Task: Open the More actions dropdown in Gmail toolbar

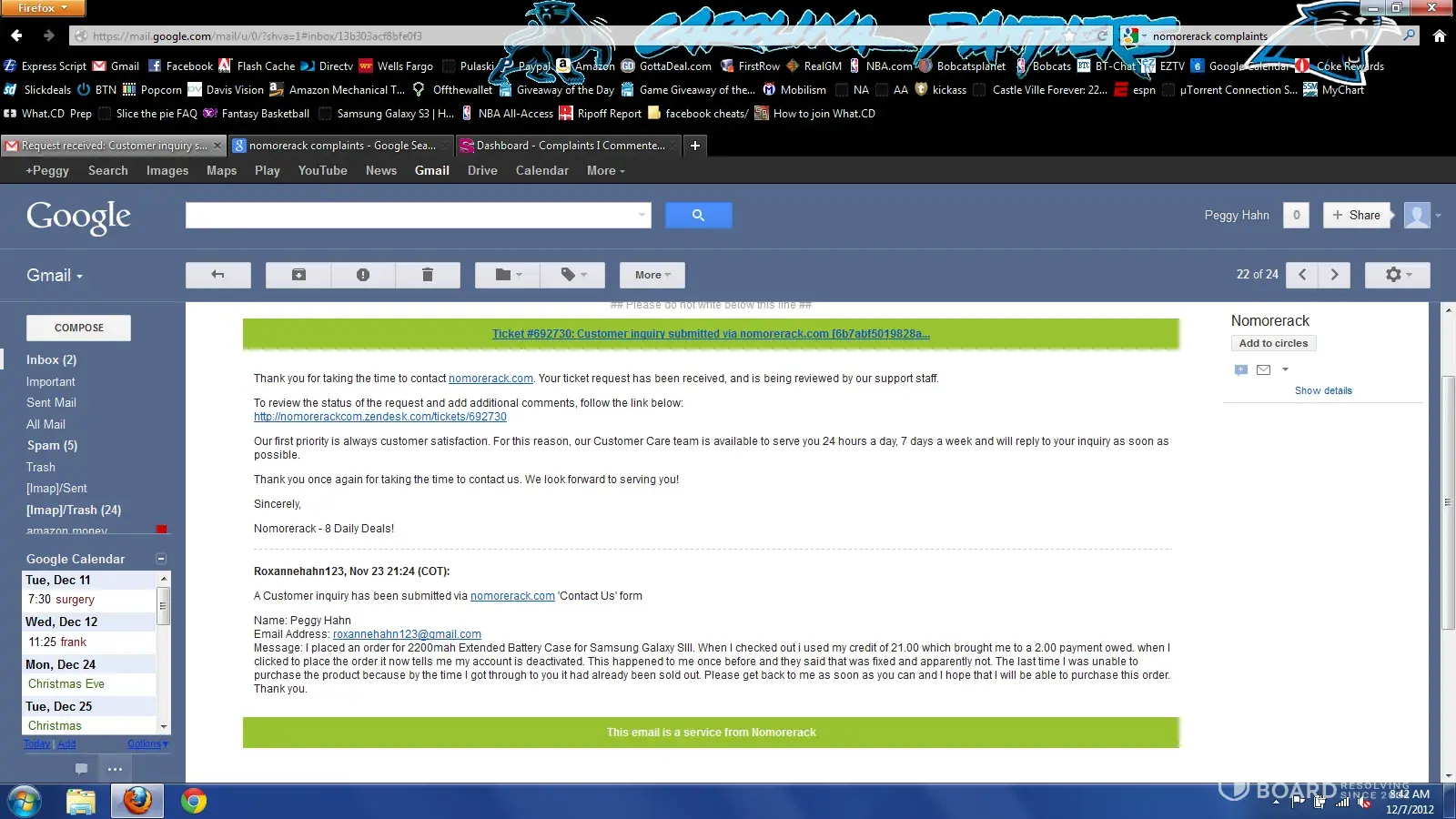Action: coord(652,275)
